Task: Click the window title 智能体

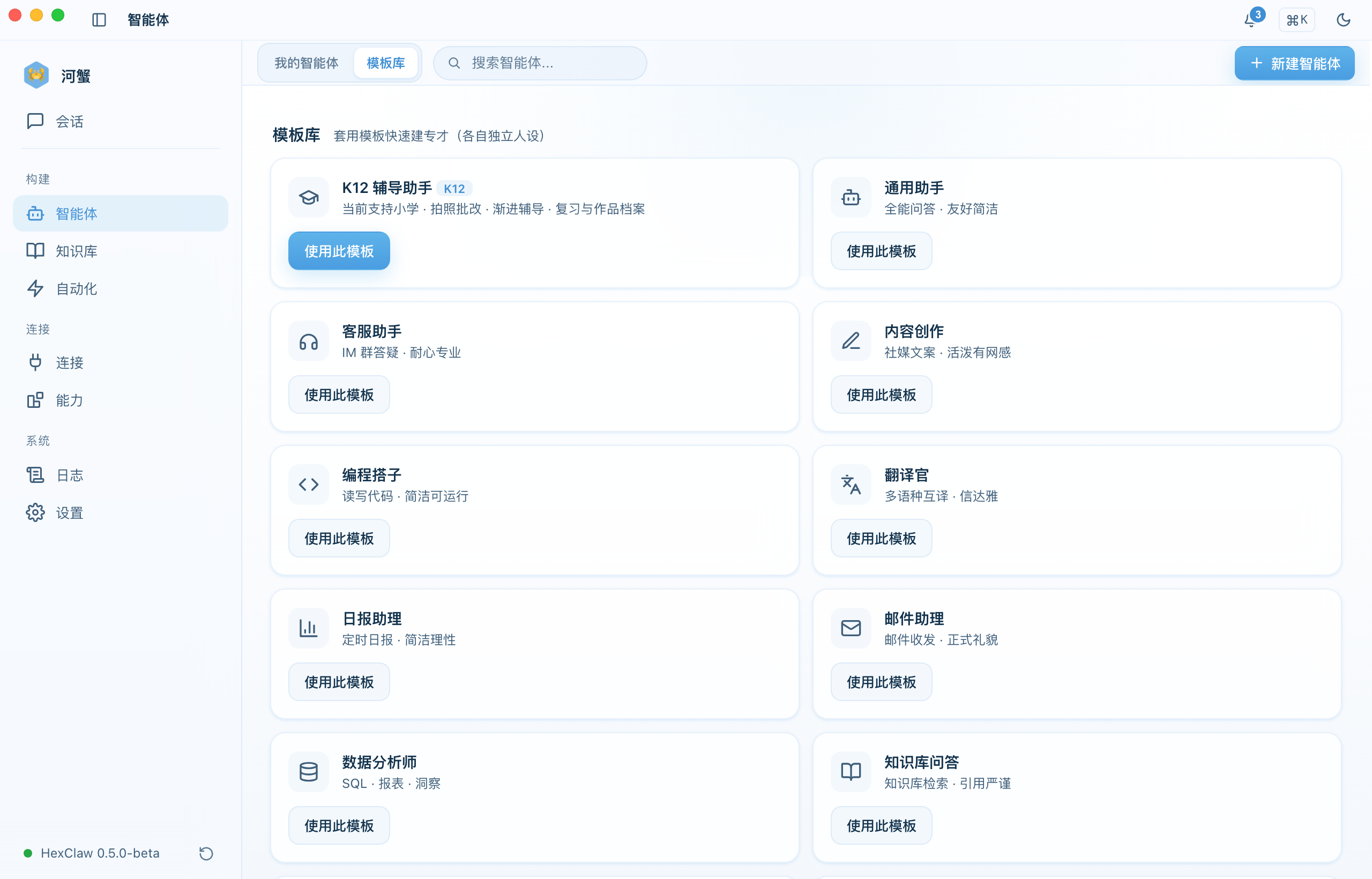Action: [x=148, y=20]
